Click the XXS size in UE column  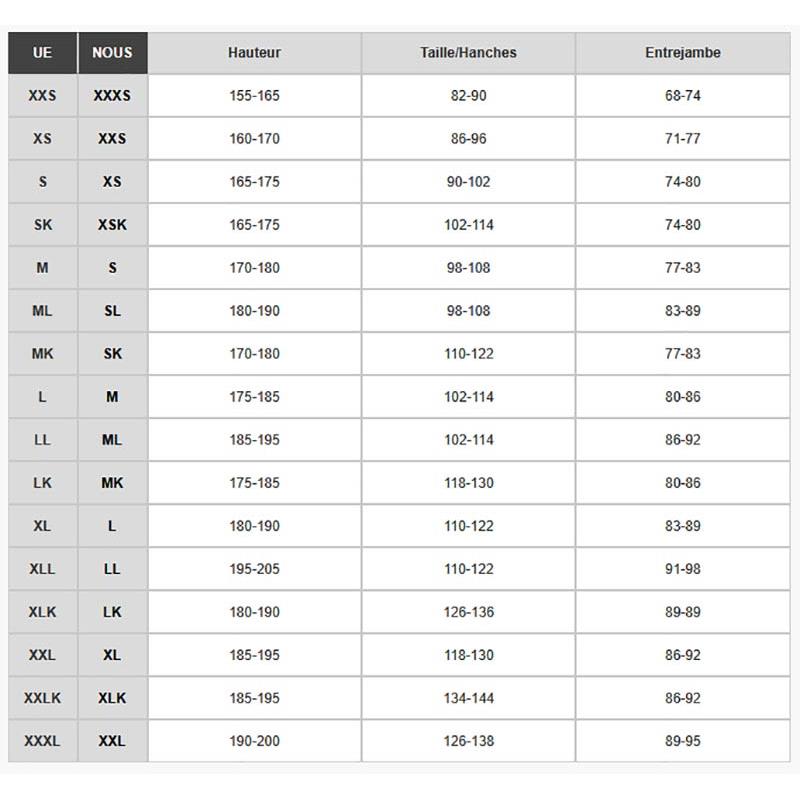pos(42,96)
